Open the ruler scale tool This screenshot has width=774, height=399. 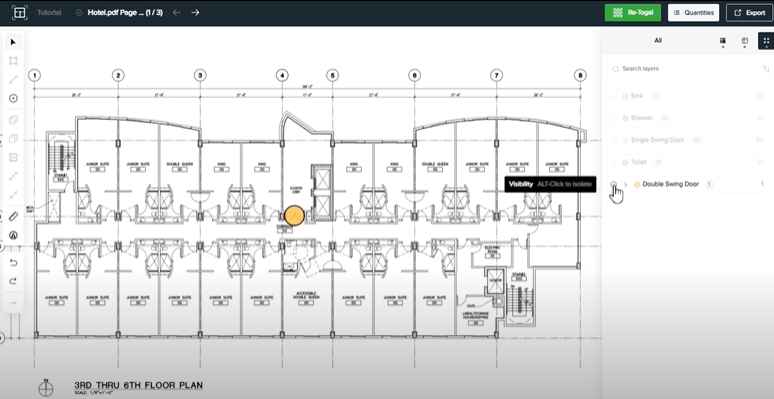click(13, 216)
